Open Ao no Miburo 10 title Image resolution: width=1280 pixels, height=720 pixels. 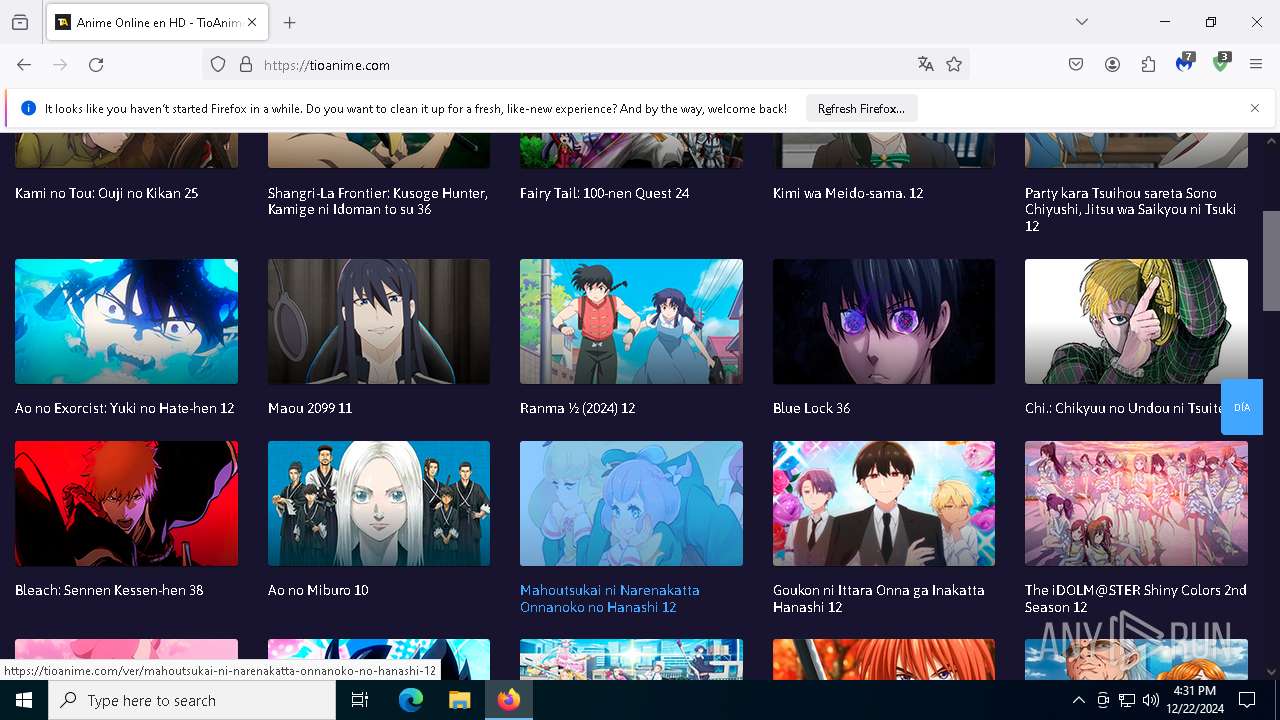point(318,590)
